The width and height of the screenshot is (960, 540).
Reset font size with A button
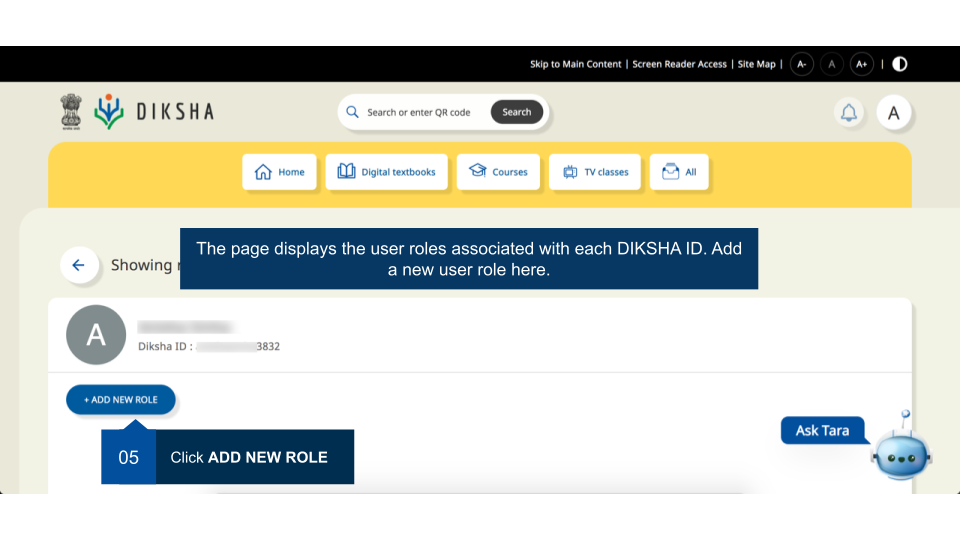[x=831, y=64]
